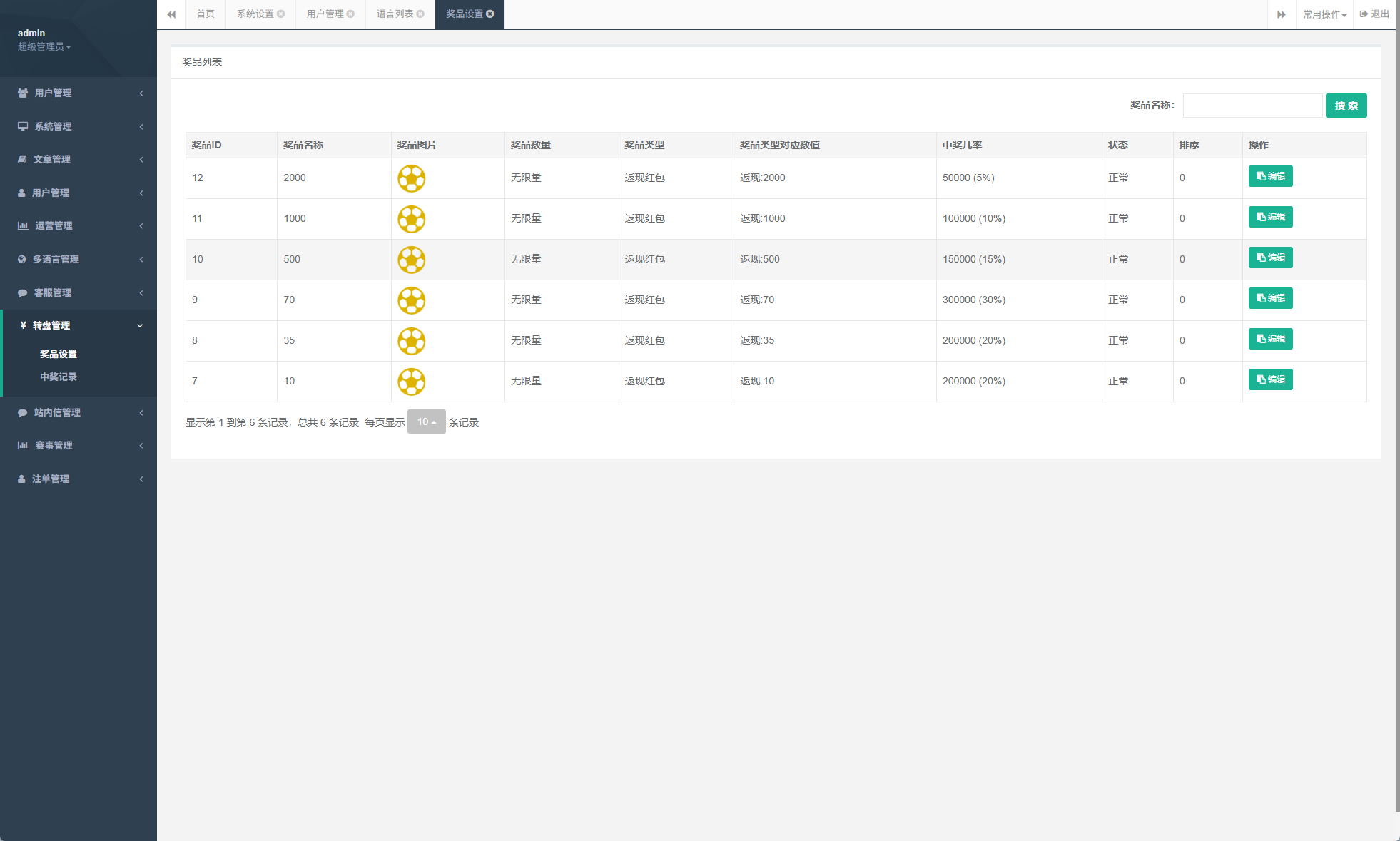Click the 退出 logout icon

[x=1364, y=14]
